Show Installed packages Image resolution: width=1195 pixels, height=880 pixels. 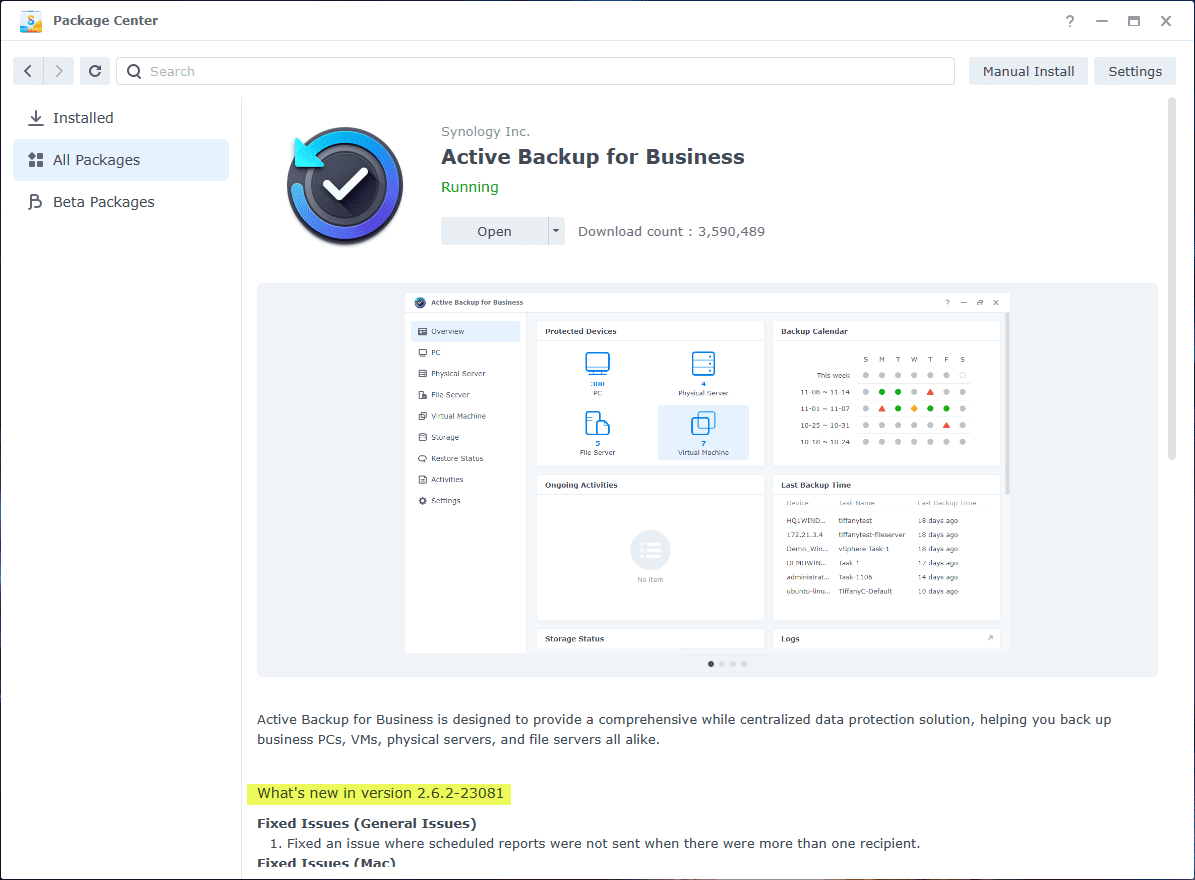[x=121, y=118]
